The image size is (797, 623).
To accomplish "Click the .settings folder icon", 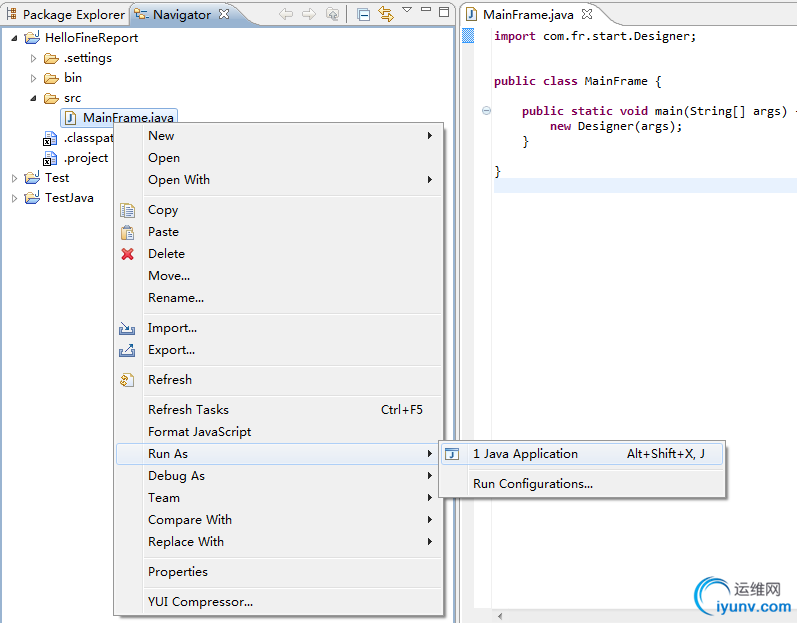I will click(51, 58).
